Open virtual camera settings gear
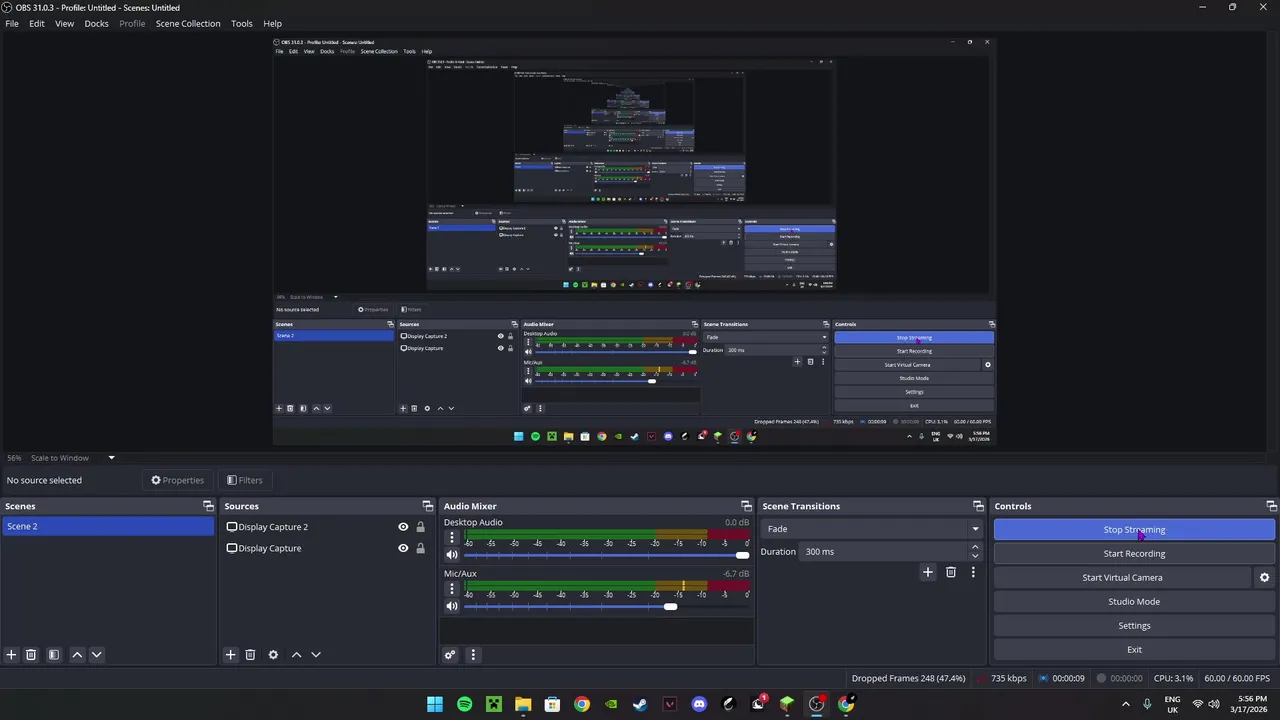Image resolution: width=1280 pixels, height=720 pixels. [x=1264, y=578]
